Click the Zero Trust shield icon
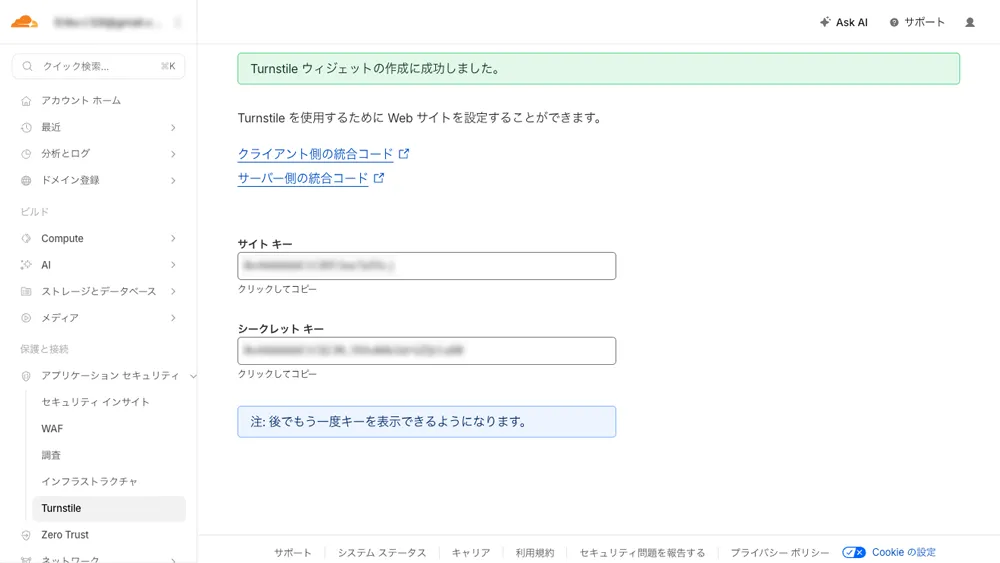The width and height of the screenshot is (1000, 563). coord(26,535)
